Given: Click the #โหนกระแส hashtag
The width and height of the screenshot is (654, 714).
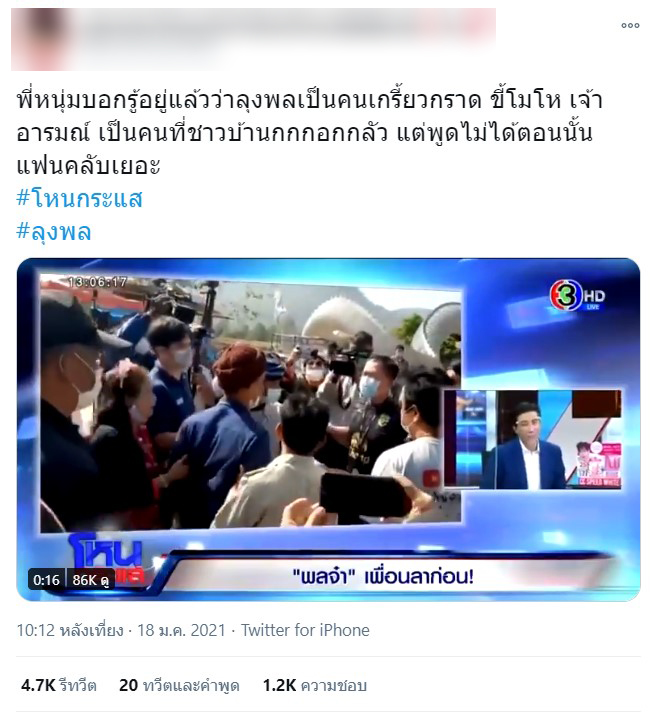Looking at the screenshot, I should click(x=80, y=199).
